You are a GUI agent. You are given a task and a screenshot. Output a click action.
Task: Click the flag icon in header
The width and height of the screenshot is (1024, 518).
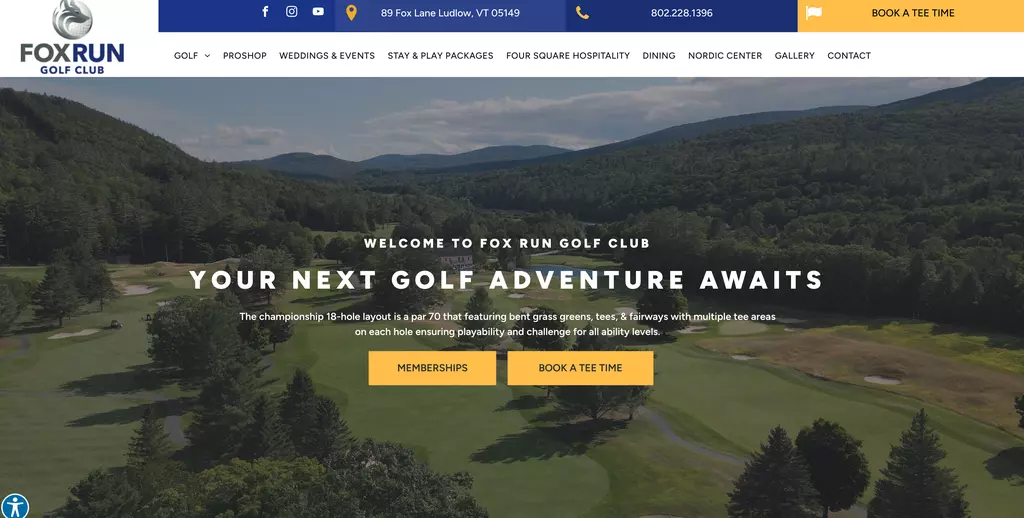click(814, 12)
